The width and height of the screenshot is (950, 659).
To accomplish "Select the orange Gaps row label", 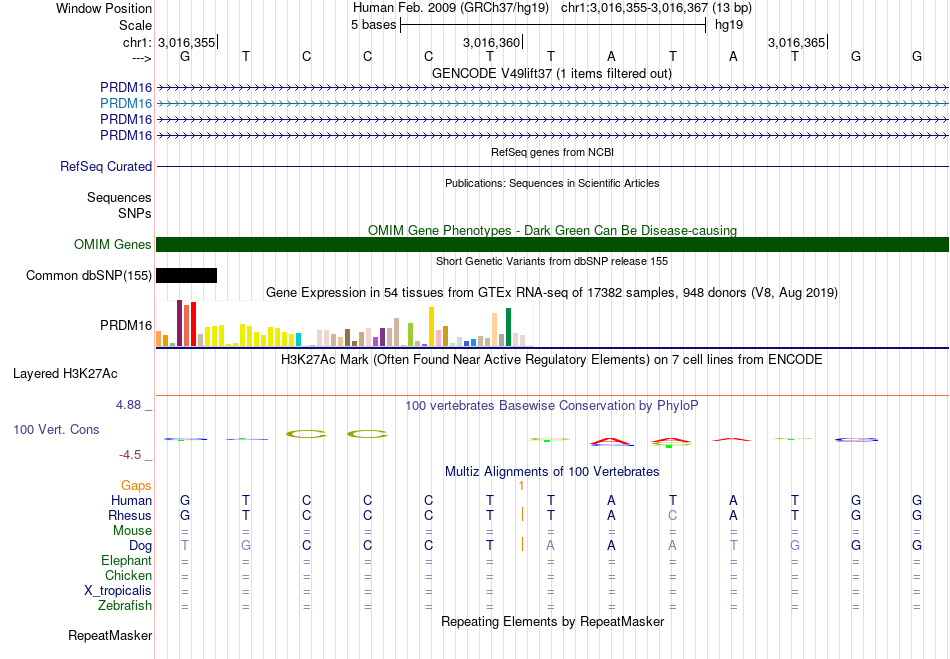I will click(x=136, y=485).
